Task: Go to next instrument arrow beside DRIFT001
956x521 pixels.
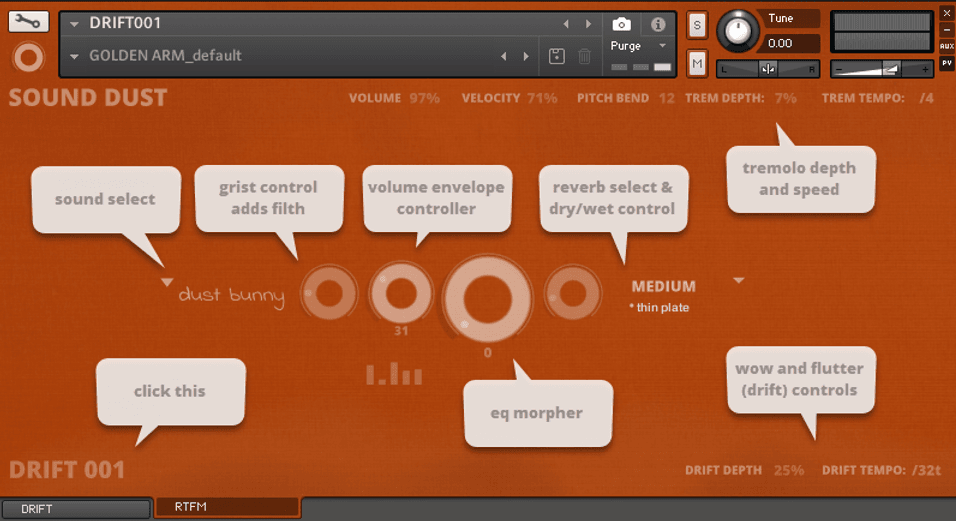Action: (588, 24)
